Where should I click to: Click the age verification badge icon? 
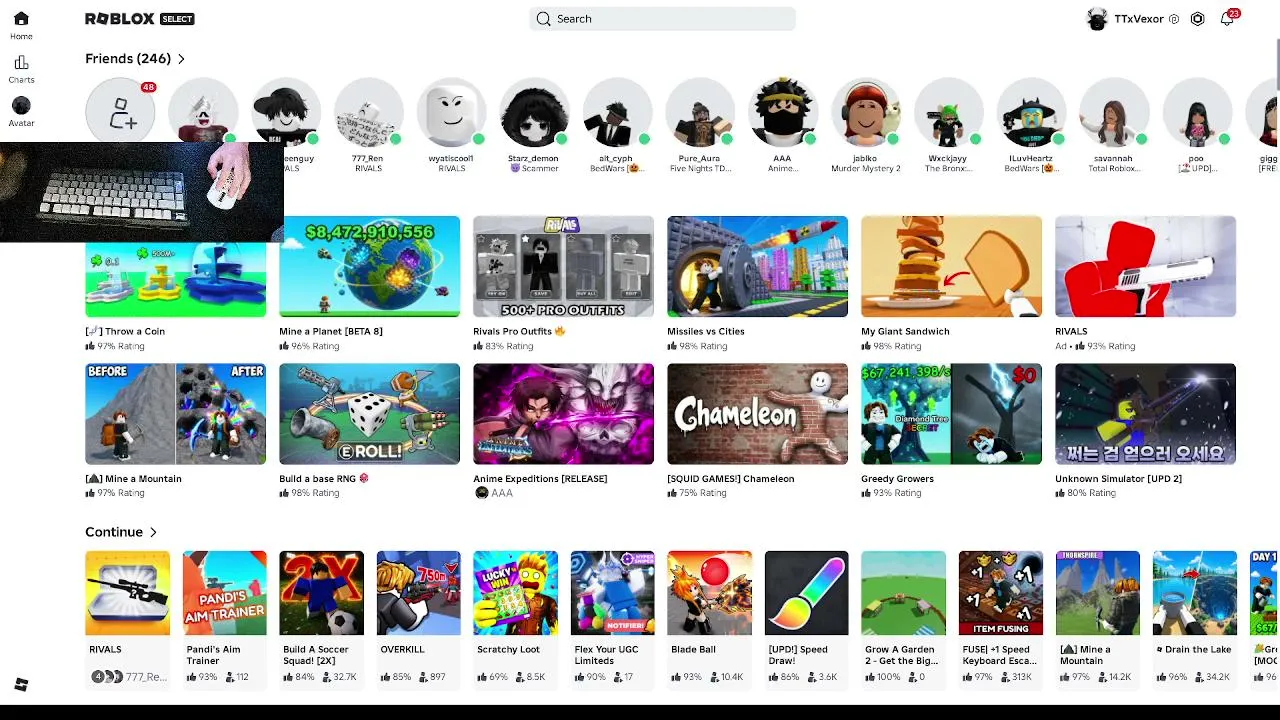1174,19
